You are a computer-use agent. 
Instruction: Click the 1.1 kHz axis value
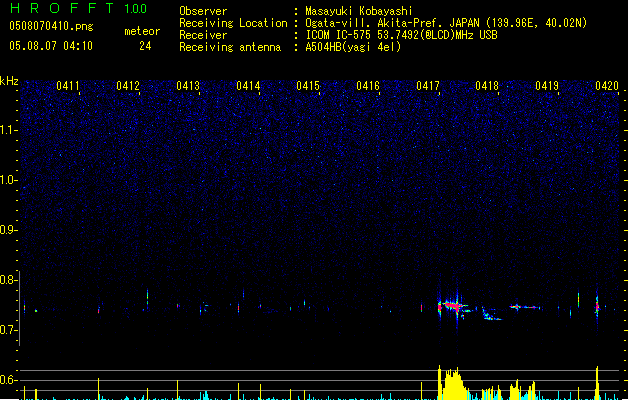(x=8, y=130)
